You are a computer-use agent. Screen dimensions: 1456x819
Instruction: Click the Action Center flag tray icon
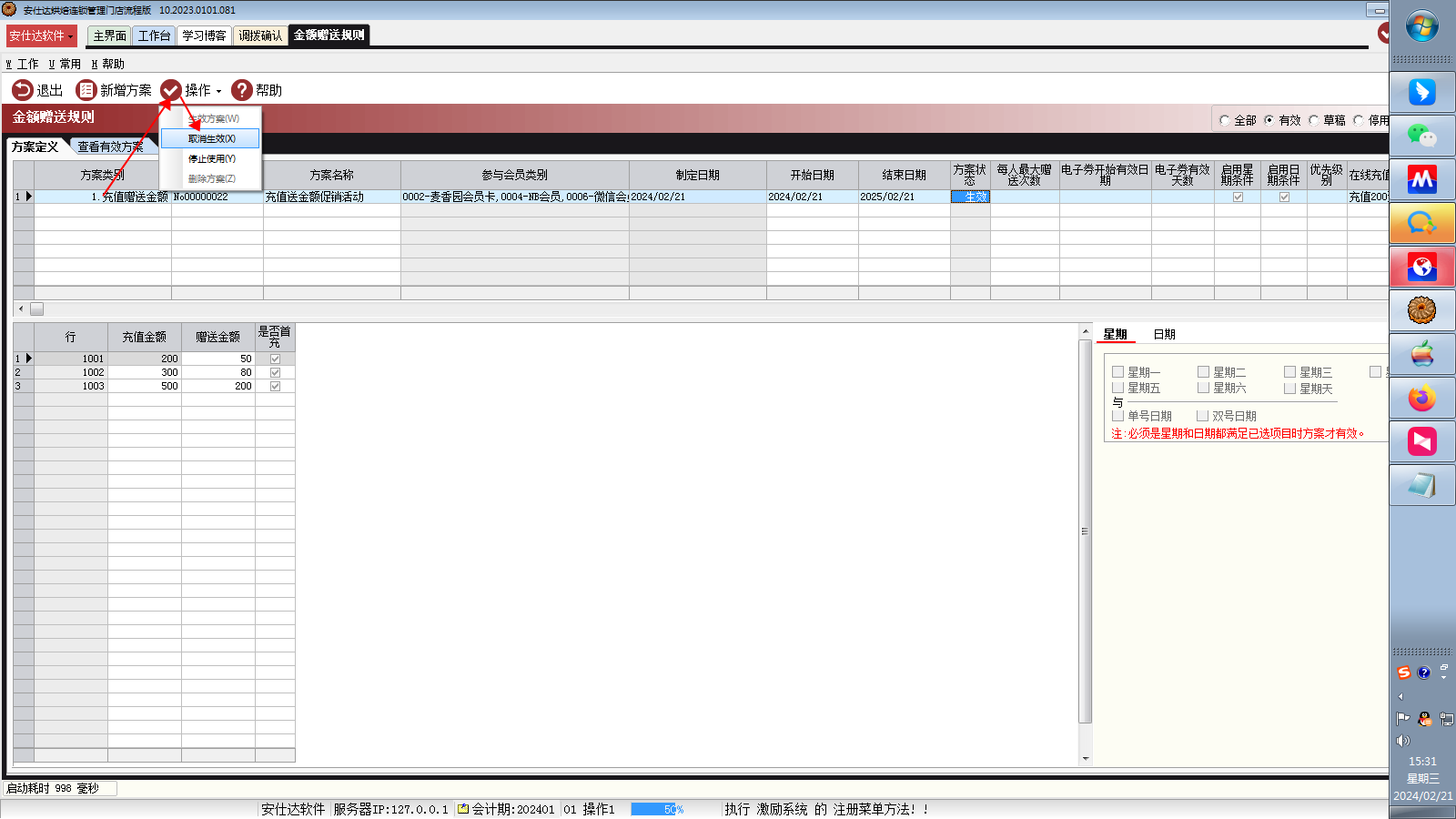tap(1403, 718)
